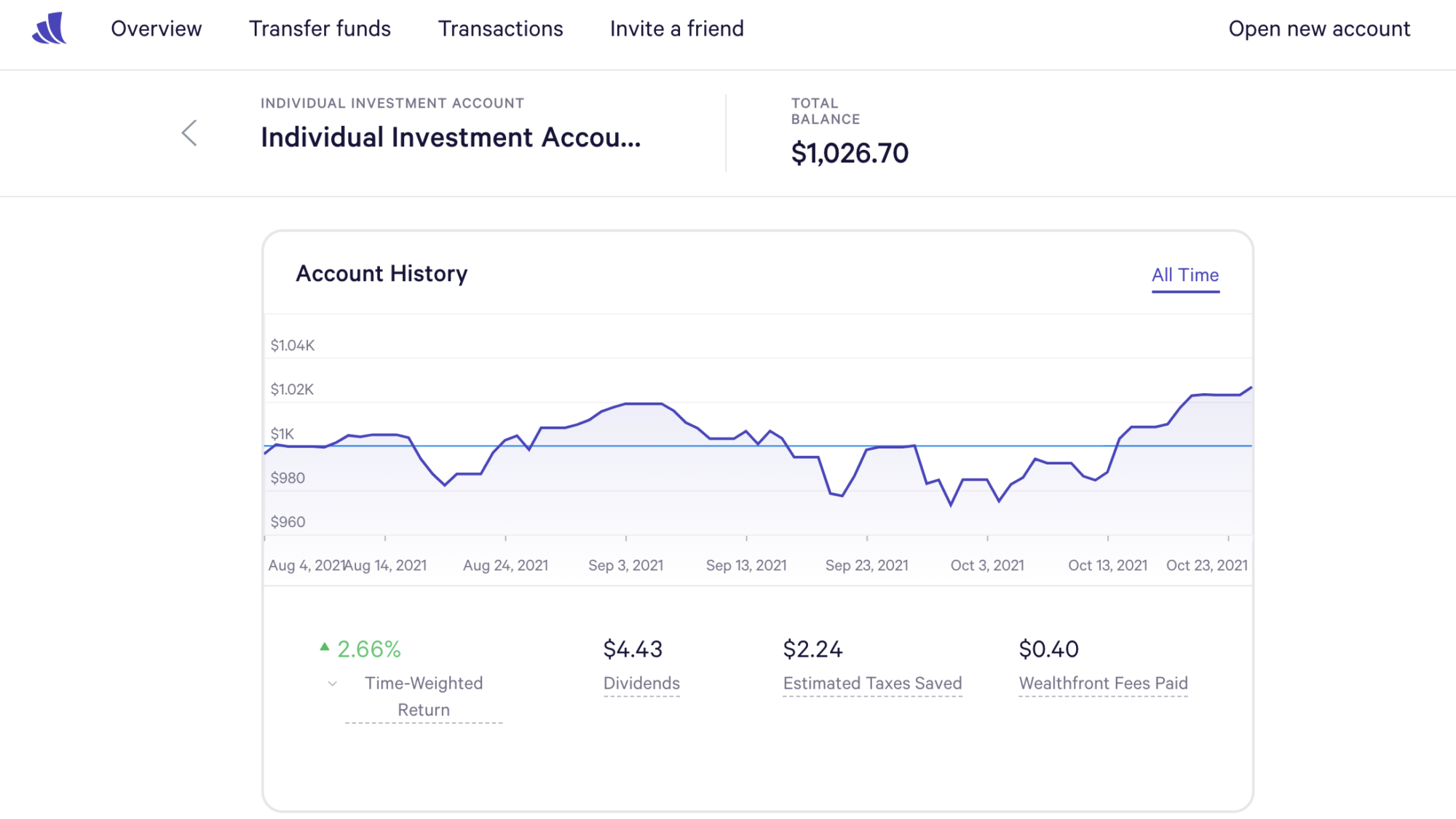The image size is (1456, 819).
Task: Click the Sep 3, 2021 axis marker
Action: 625,565
